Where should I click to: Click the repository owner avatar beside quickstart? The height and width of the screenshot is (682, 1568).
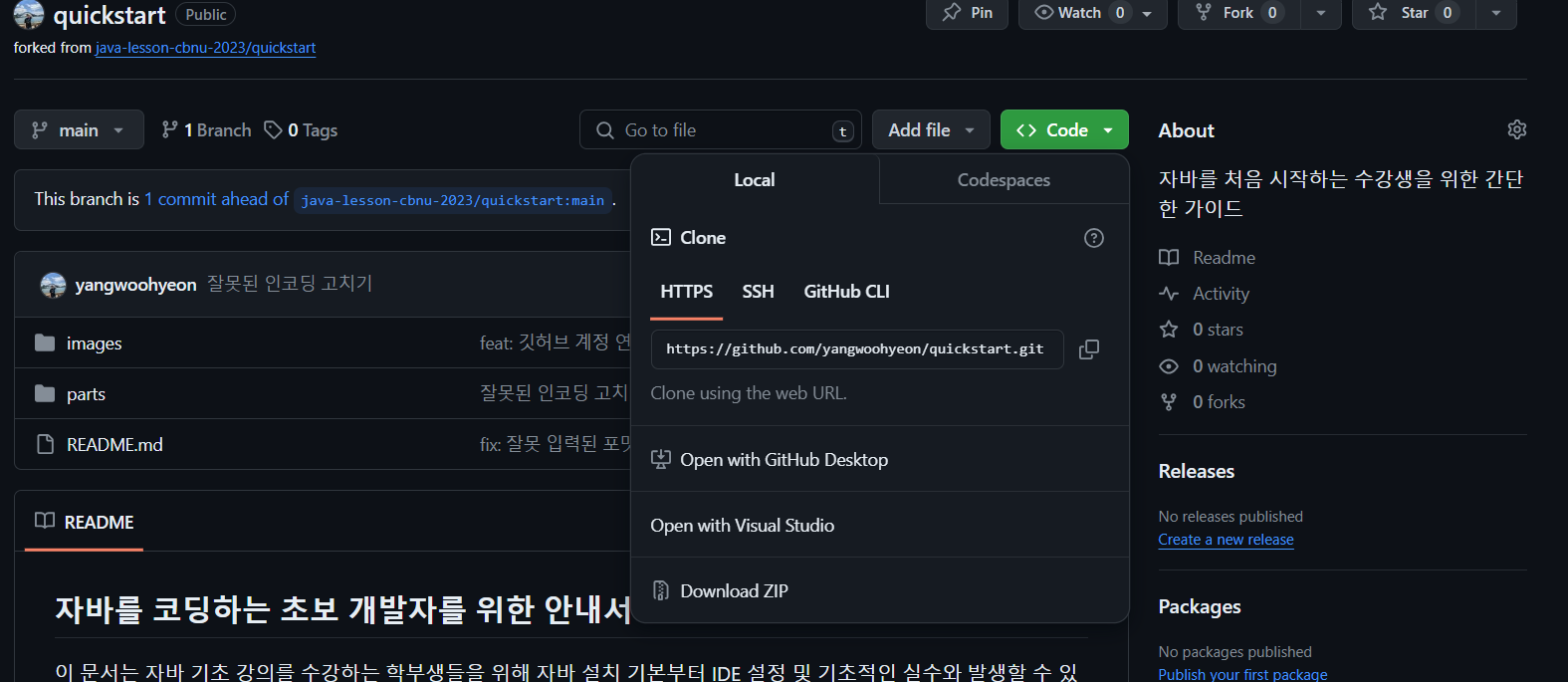point(29,14)
